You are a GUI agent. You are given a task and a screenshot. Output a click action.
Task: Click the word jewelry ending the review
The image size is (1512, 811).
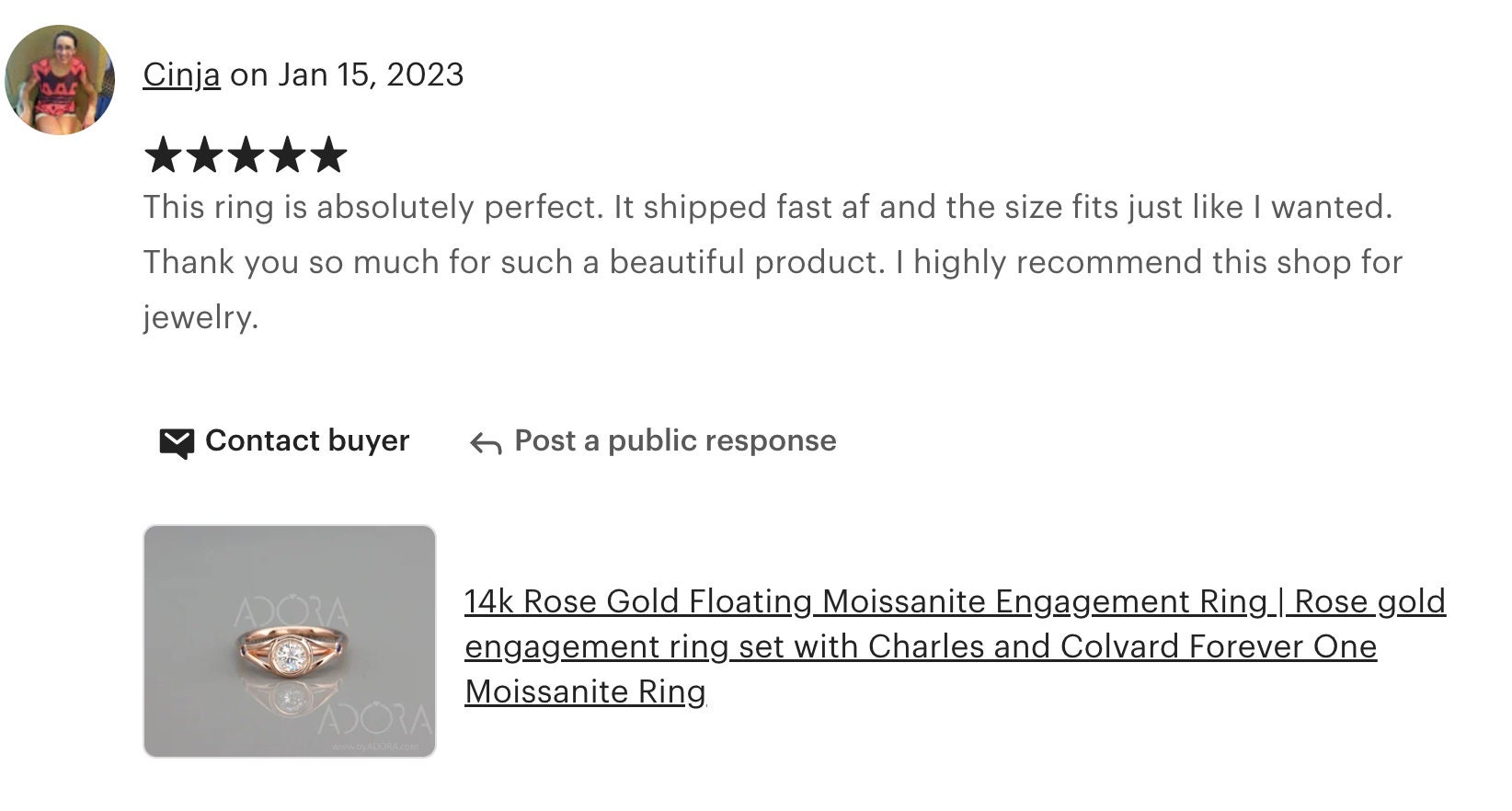200,318
